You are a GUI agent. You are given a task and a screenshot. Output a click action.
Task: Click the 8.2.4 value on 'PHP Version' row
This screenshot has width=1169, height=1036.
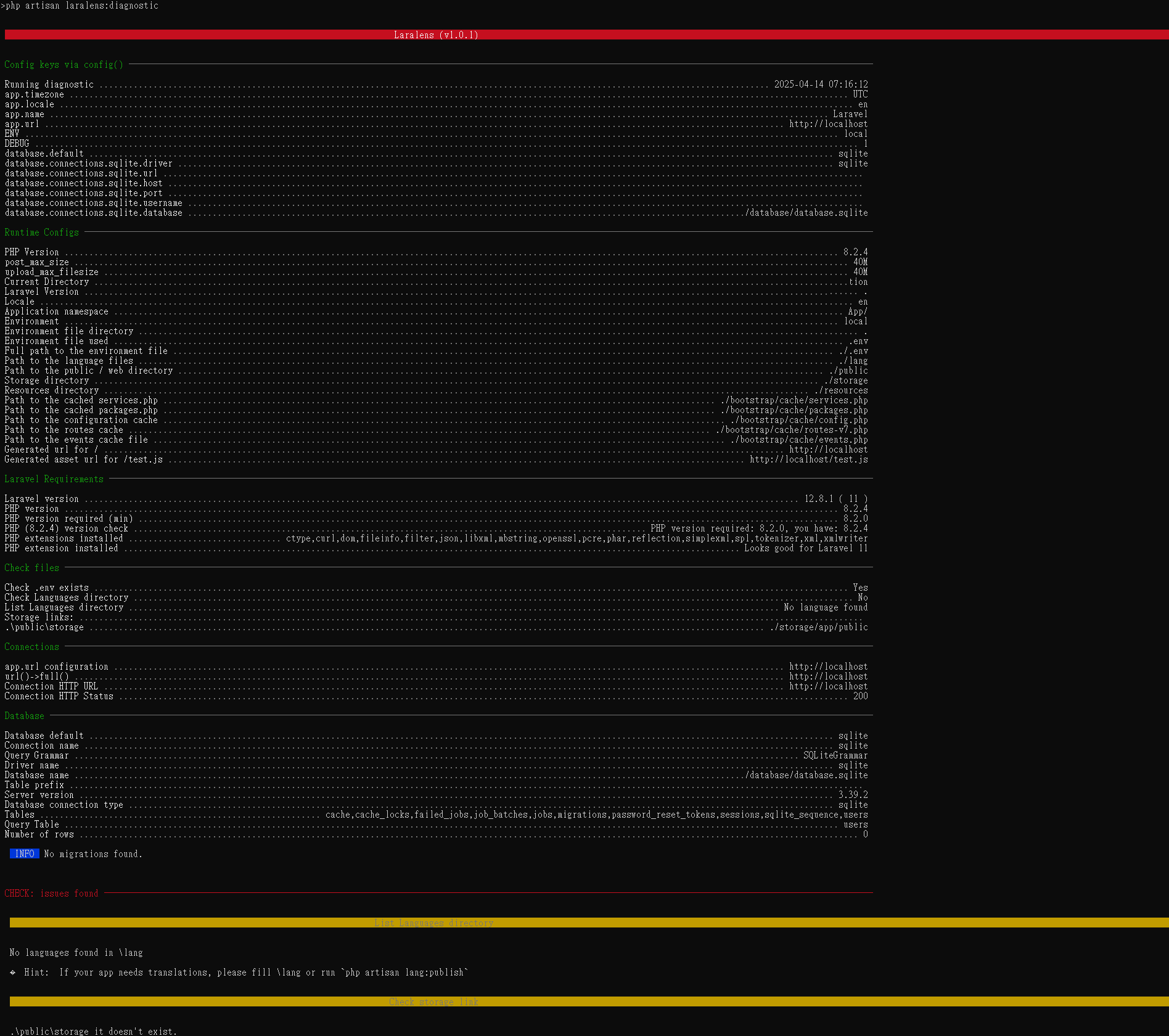click(856, 252)
